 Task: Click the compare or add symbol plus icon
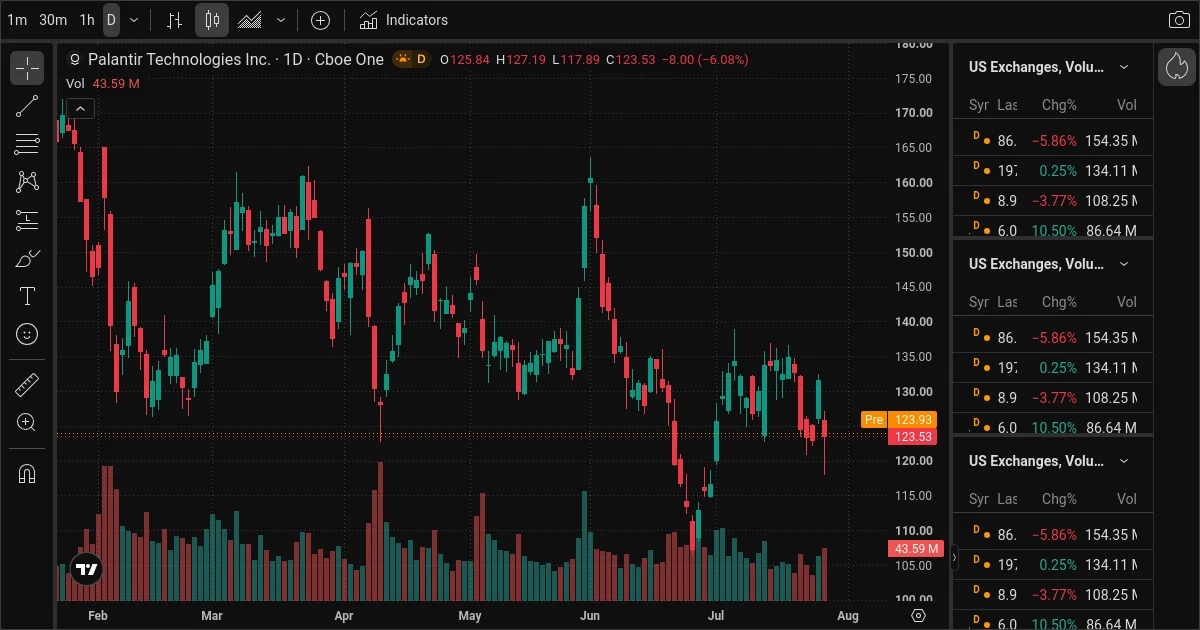pos(320,20)
